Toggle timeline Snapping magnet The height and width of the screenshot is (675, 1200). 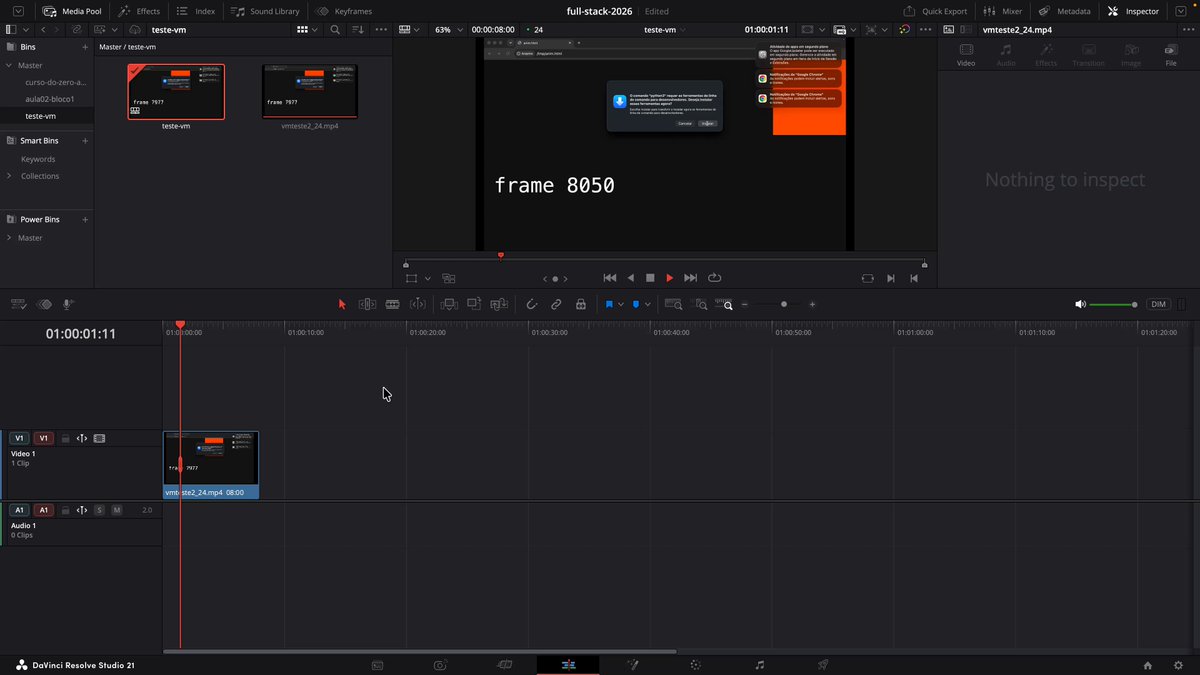pos(532,304)
